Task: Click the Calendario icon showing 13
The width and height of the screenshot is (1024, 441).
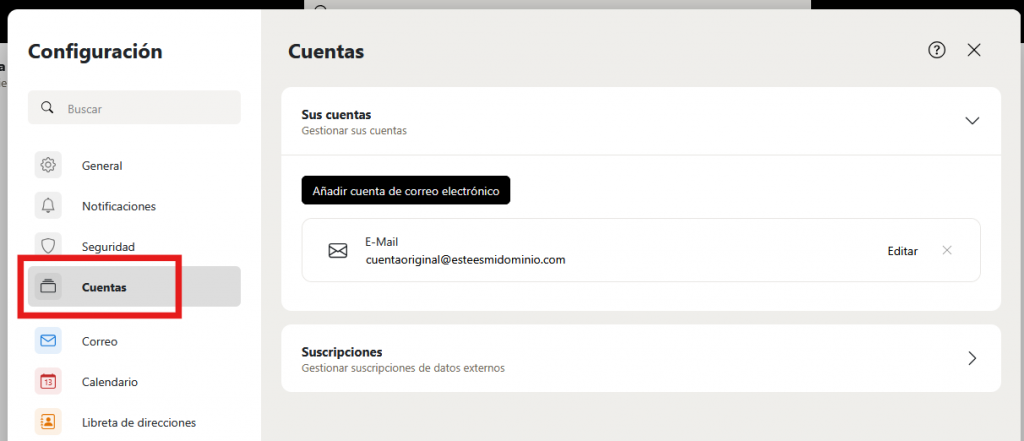Action: pyautogui.click(x=48, y=381)
